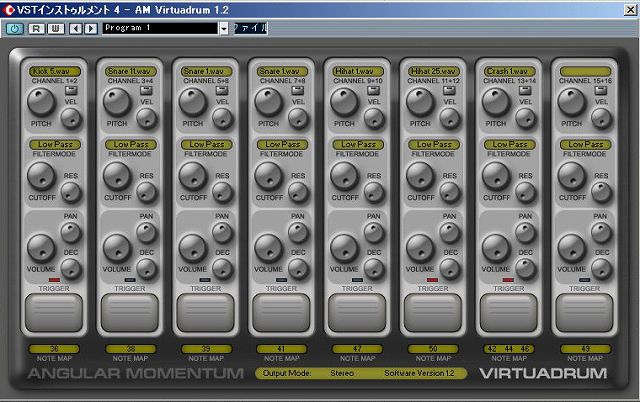Viewport: 640px width, 402px height.
Task: Click the Resonance knob on channel 1+2
Action: [71, 192]
